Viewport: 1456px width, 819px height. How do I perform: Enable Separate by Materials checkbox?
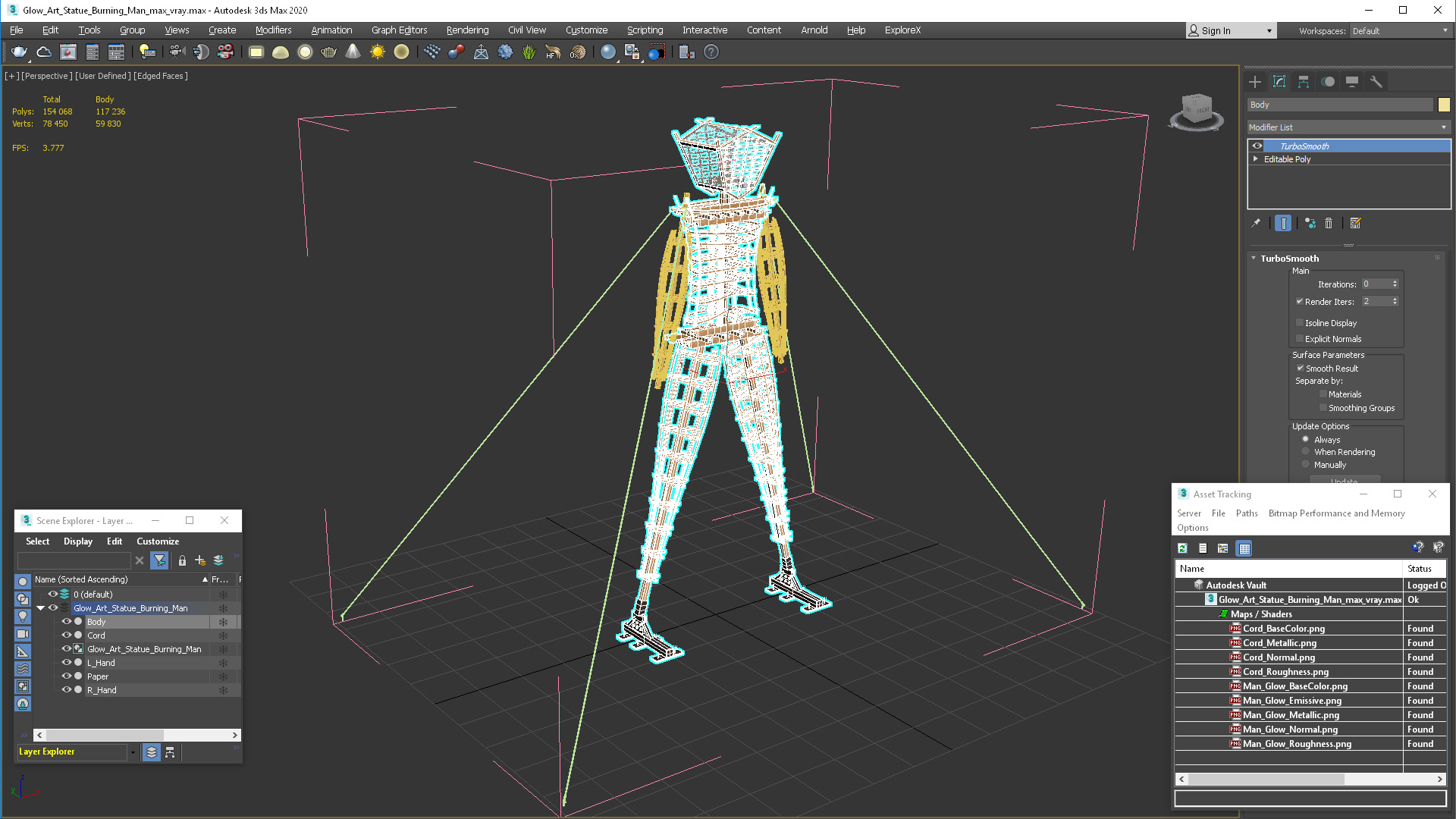click(x=1323, y=394)
